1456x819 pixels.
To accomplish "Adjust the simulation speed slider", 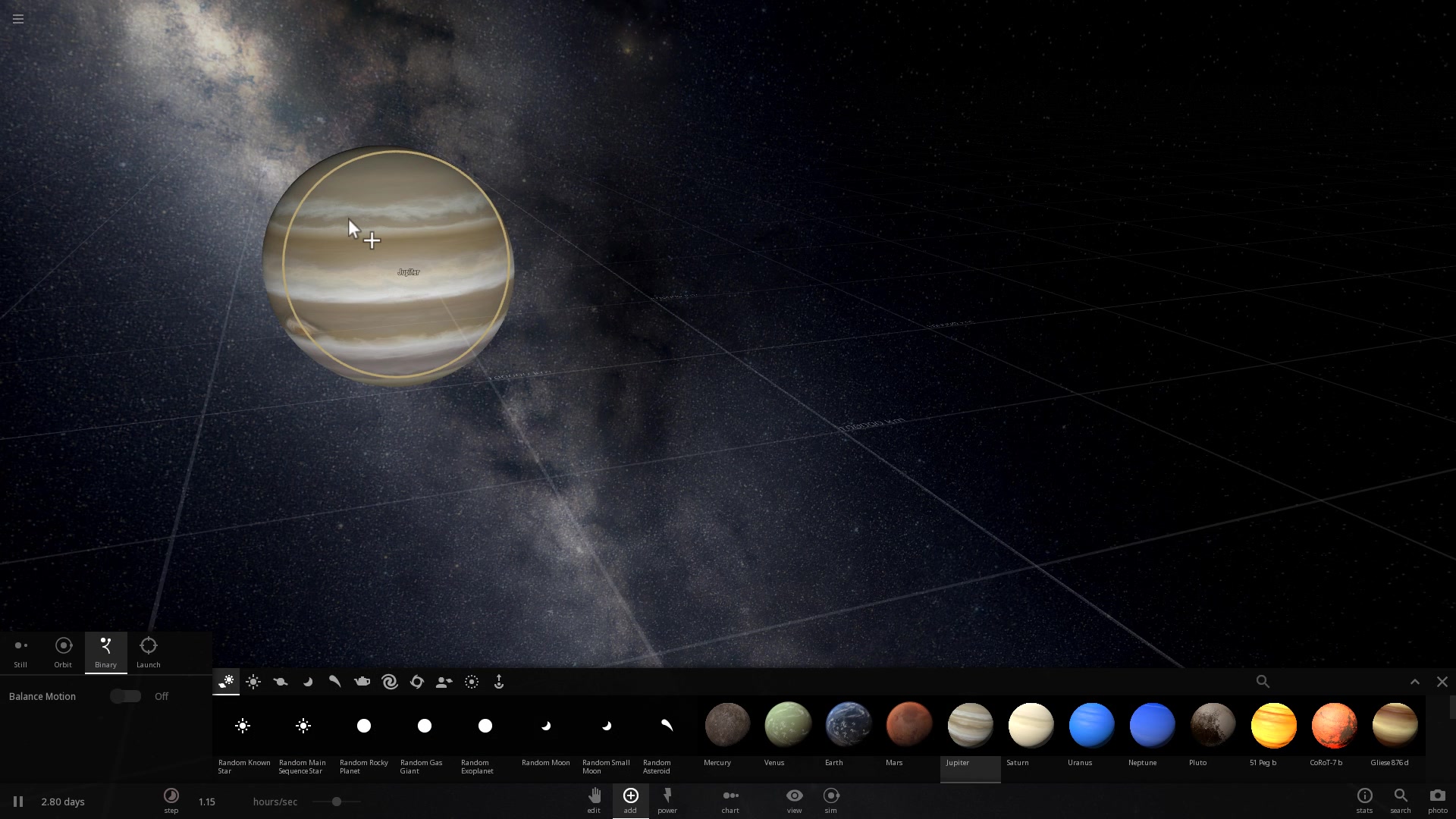I will [337, 802].
